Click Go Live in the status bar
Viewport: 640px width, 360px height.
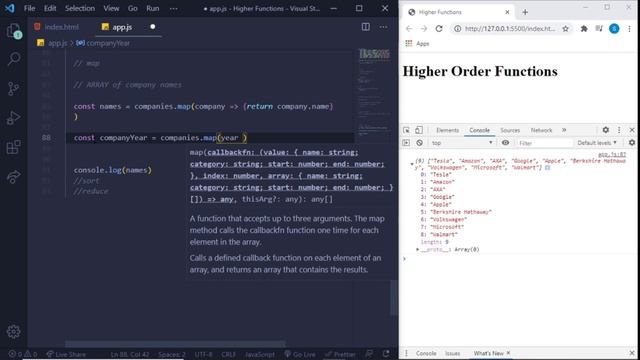(x=300, y=354)
